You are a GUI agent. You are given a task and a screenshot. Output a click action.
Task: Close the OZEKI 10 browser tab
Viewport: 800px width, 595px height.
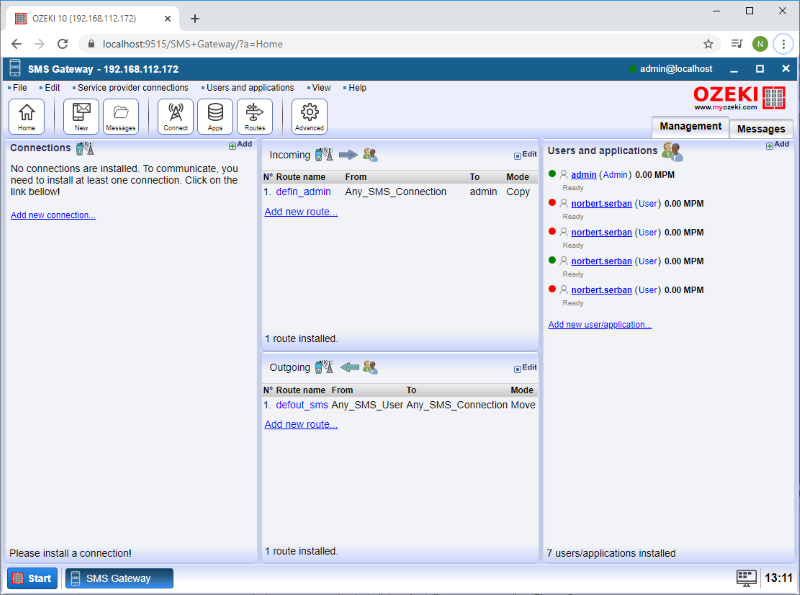coord(167,18)
